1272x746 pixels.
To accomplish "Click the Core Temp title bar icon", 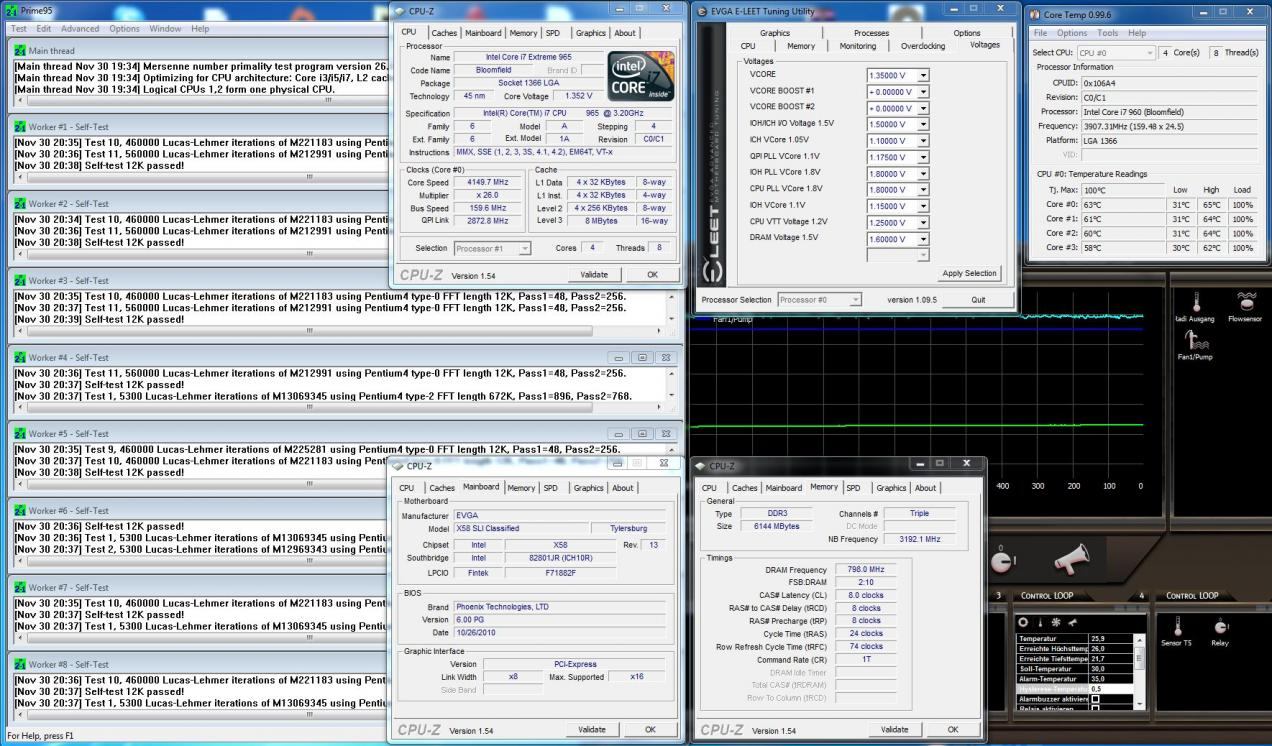I will coord(1035,14).
